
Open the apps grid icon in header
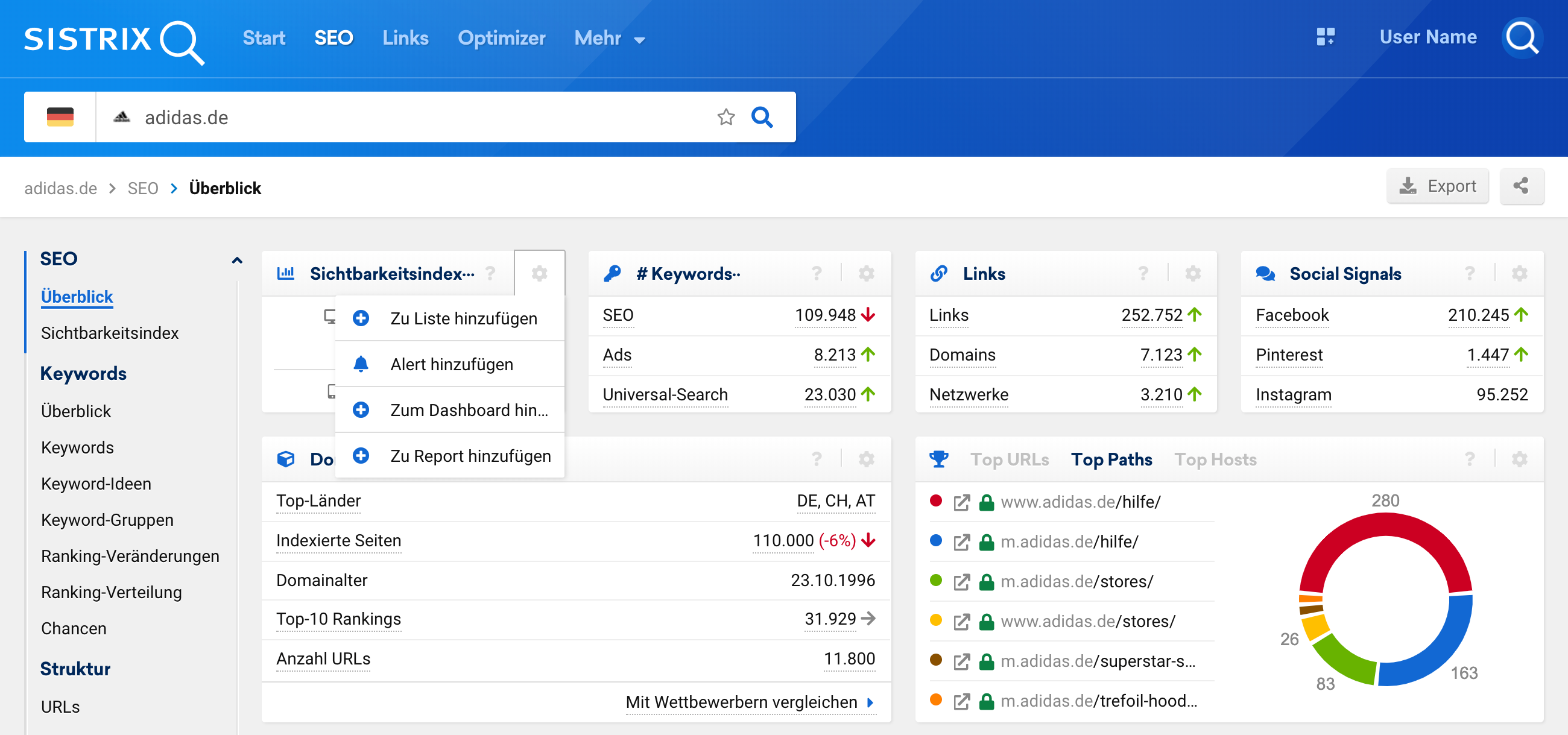[x=1325, y=37]
